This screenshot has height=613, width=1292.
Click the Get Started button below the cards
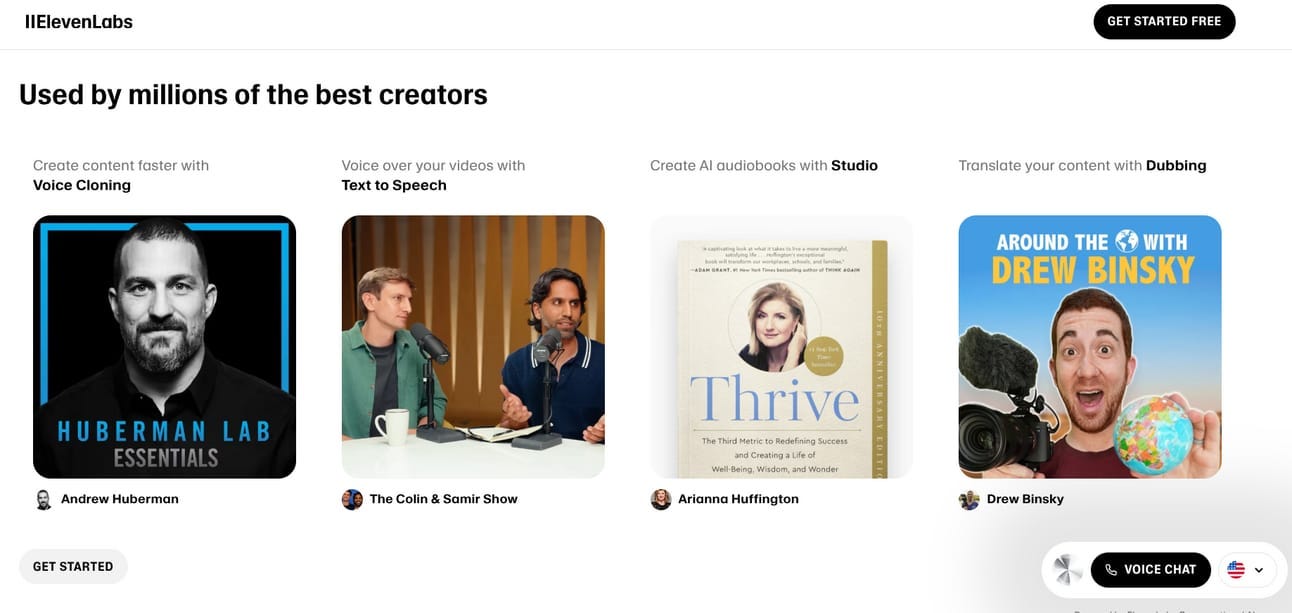coord(73,566)
